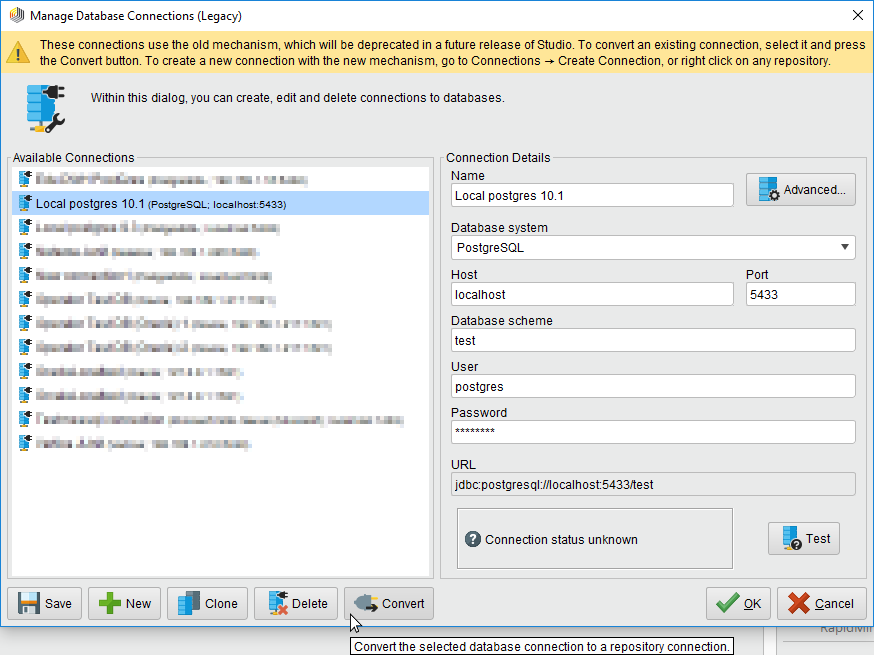This screenshot has height=655, width=874.
Task: Click the floppy disk icon in the Save button
Action: coord(28,603)
